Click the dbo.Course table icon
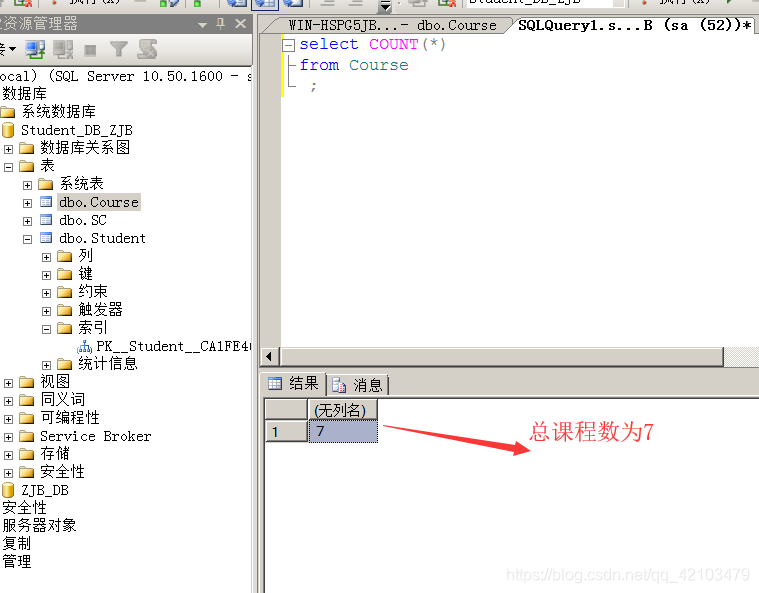This screenshot has height=593, width=759. pyautogui.click(x=46, y=202)
